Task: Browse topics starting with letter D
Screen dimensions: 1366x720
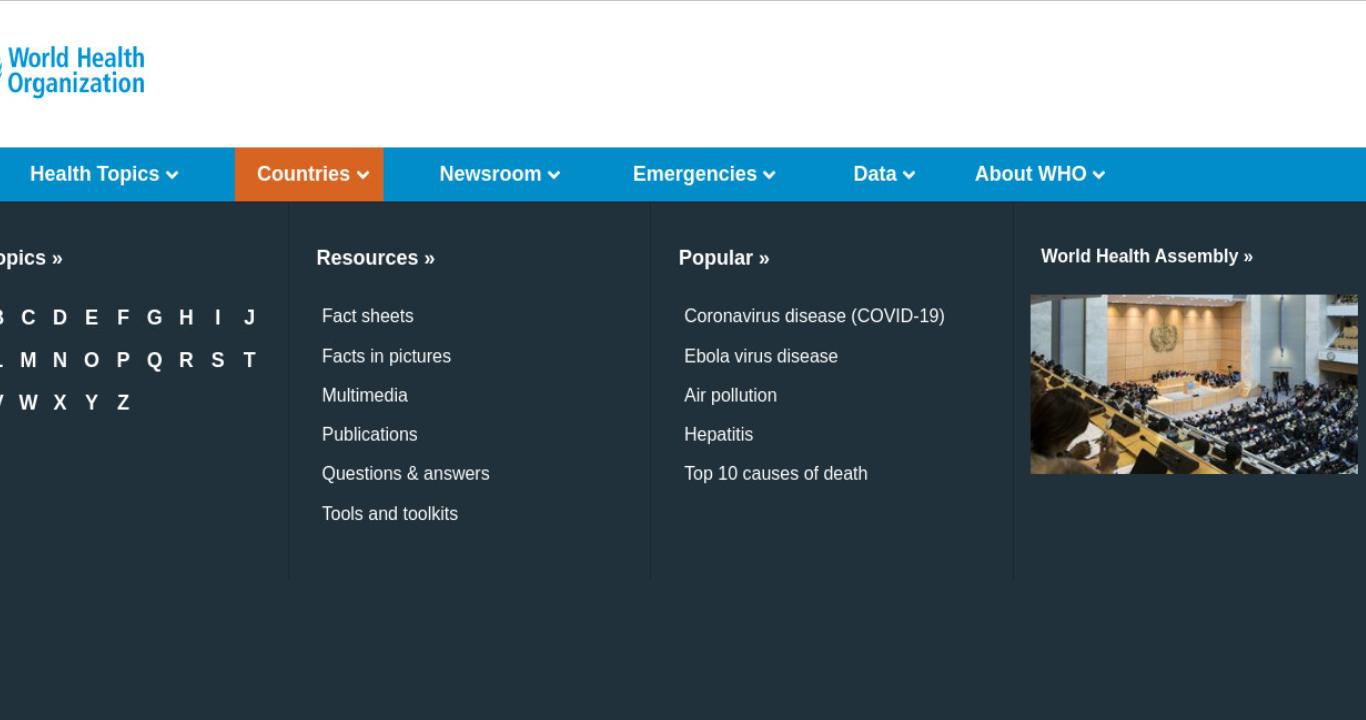Action: pos(60,318)
